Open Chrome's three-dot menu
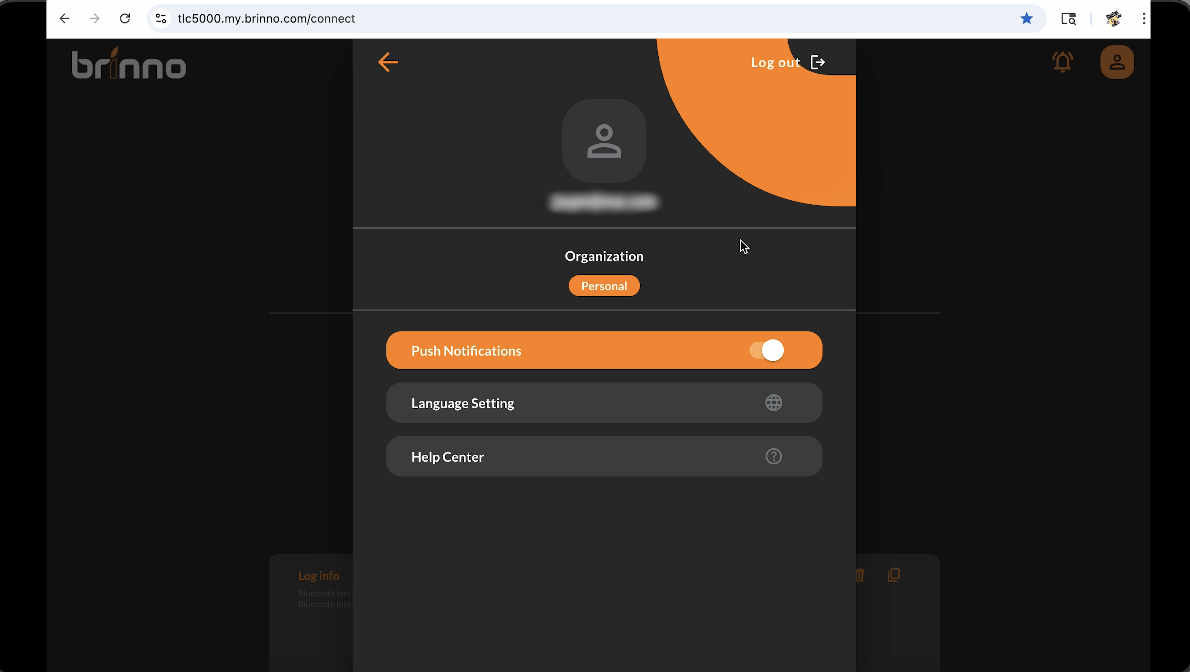The height and width of the screenshot is (672, 1190). [x=1144, y=18]
